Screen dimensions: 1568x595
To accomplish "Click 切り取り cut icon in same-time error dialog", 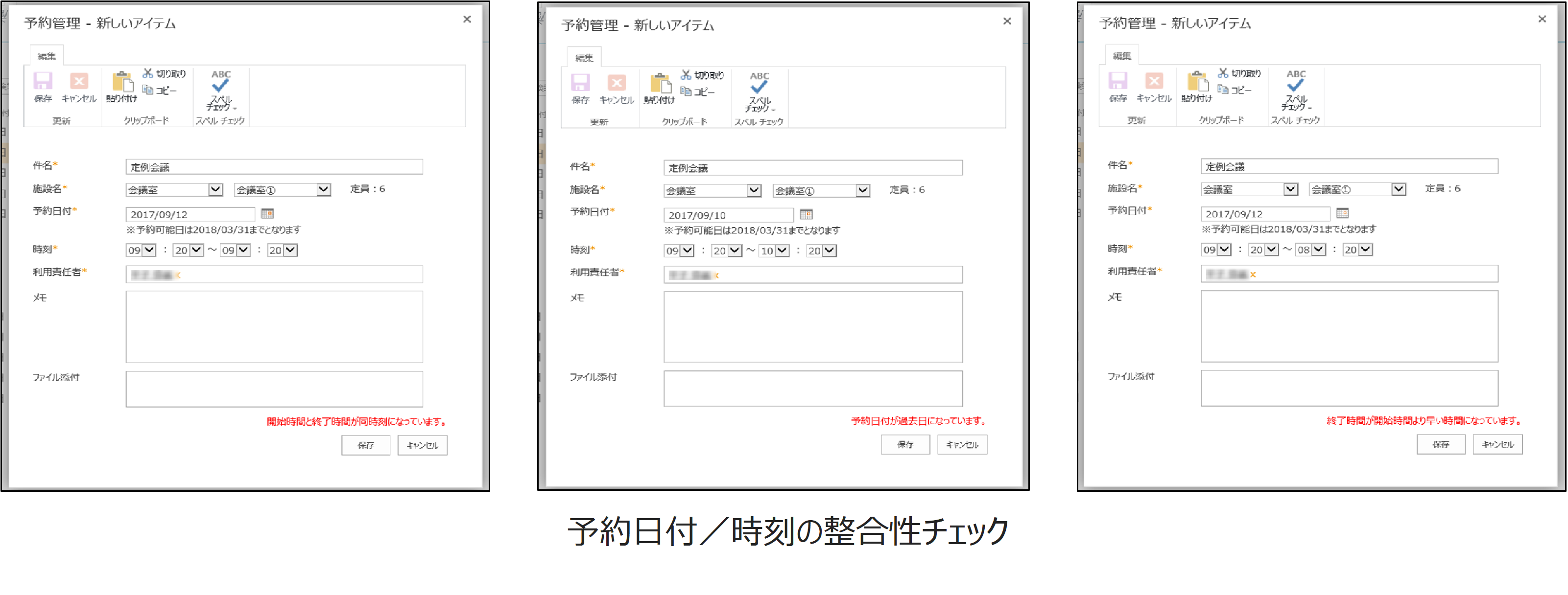I will point(165,73).
